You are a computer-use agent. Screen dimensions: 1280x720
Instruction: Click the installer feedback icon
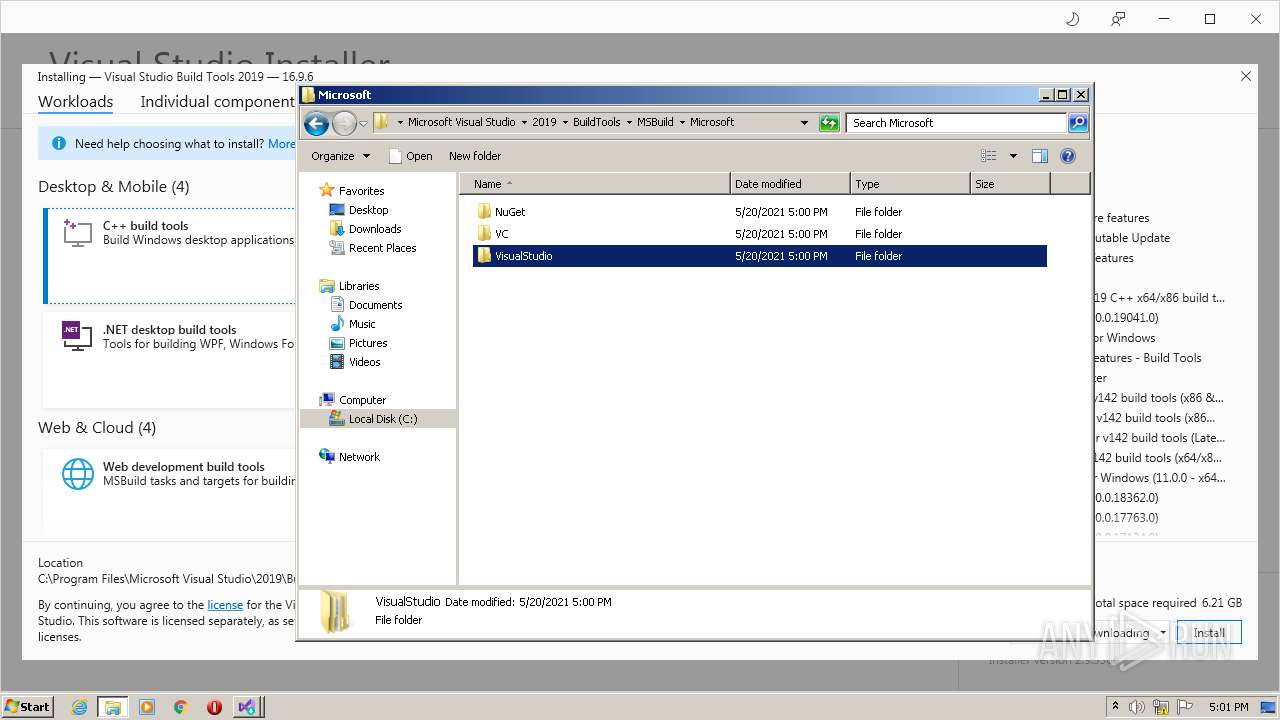coord(1118,19)
